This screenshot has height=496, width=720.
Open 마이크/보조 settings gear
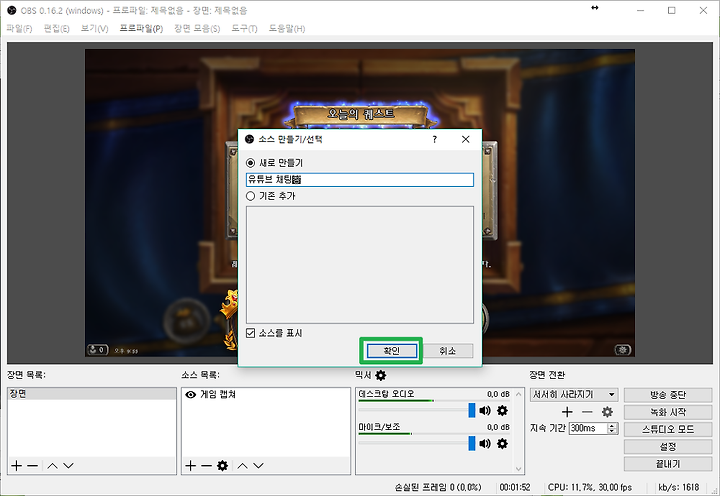(x=503, y=444)
